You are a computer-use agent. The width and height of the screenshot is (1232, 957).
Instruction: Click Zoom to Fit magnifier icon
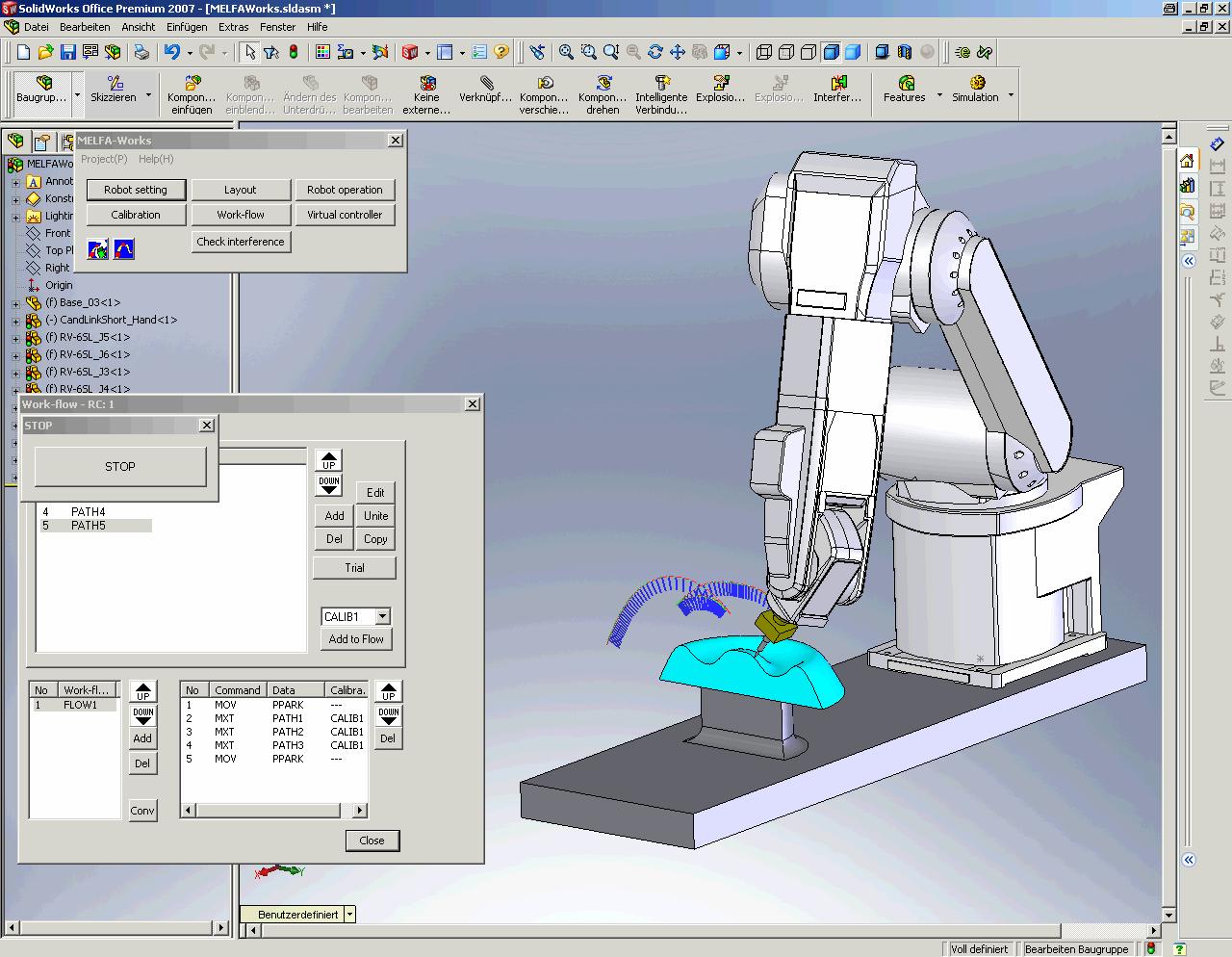[x=567, y=52]
